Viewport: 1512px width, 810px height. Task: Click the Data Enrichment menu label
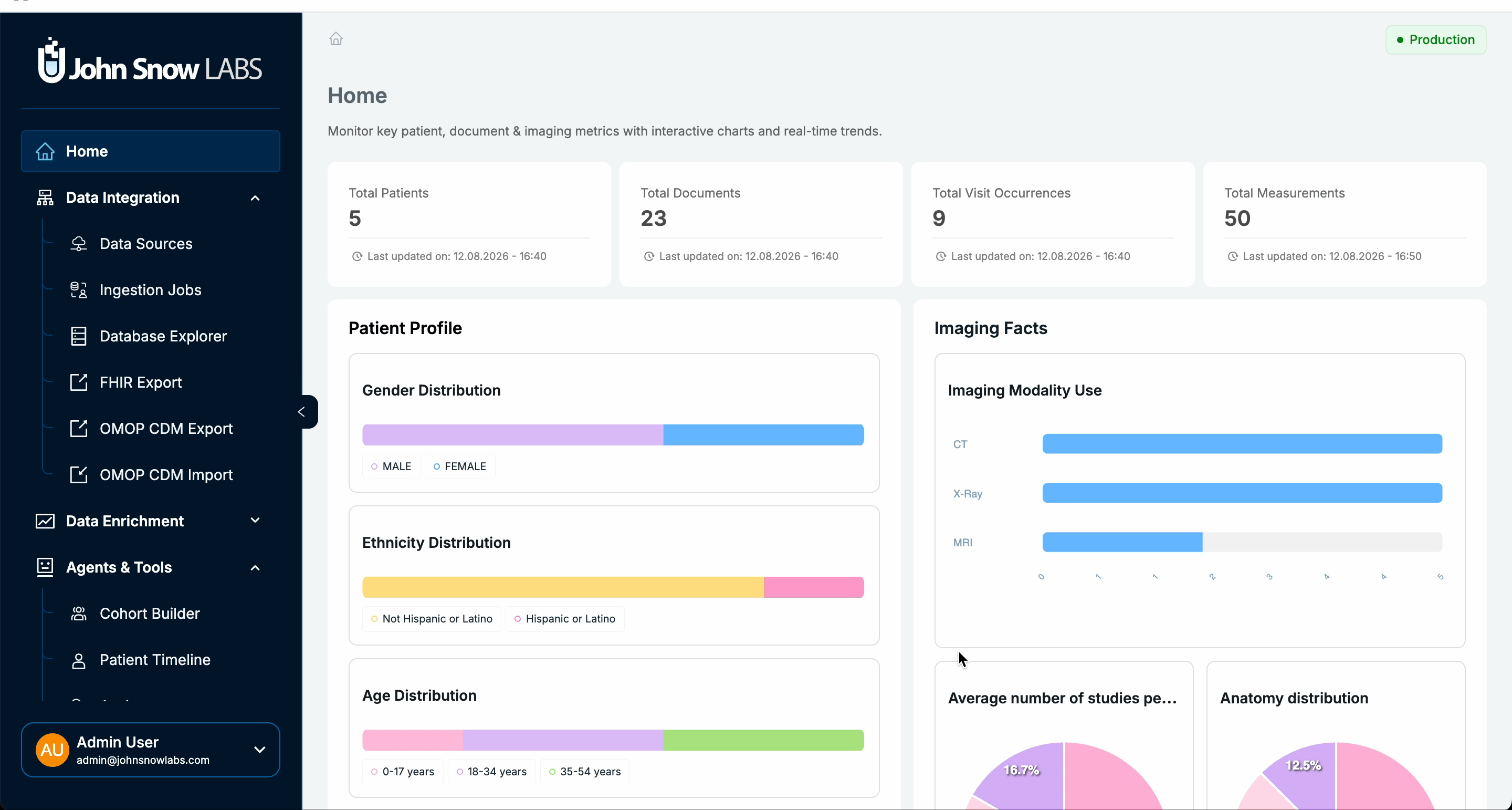pos(125,521)
